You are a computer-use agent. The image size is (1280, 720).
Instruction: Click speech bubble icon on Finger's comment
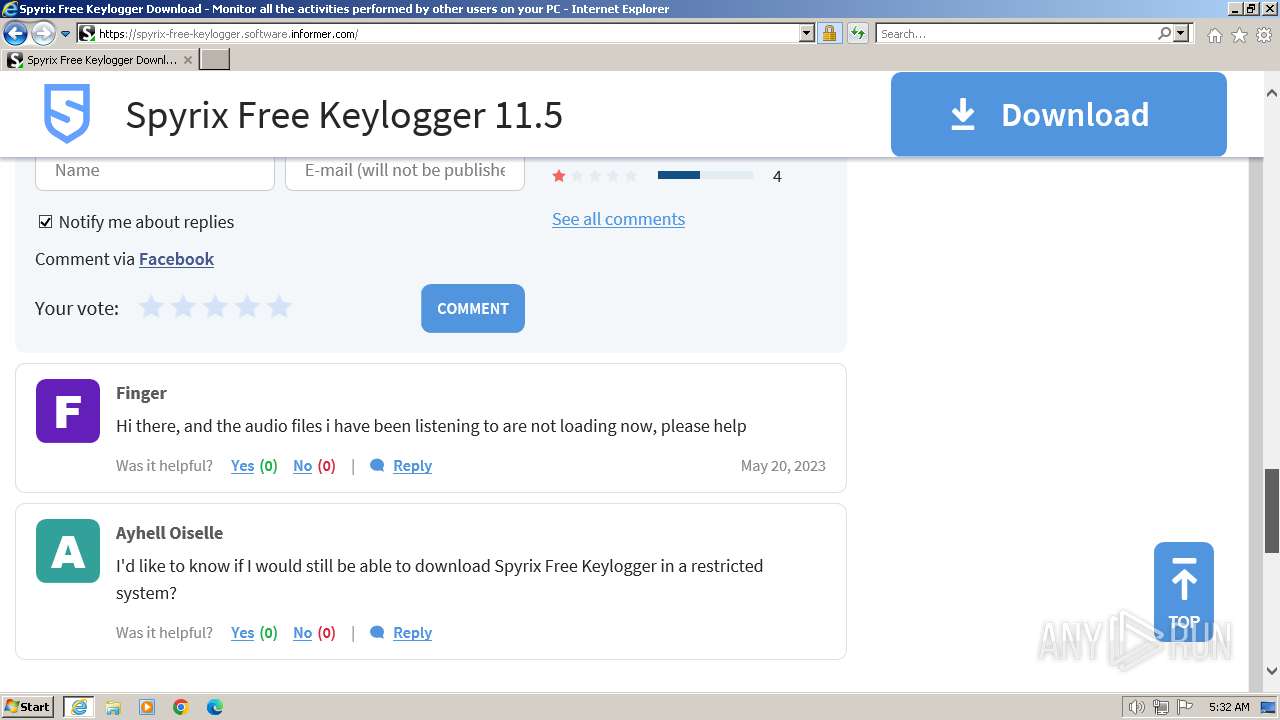377,466
